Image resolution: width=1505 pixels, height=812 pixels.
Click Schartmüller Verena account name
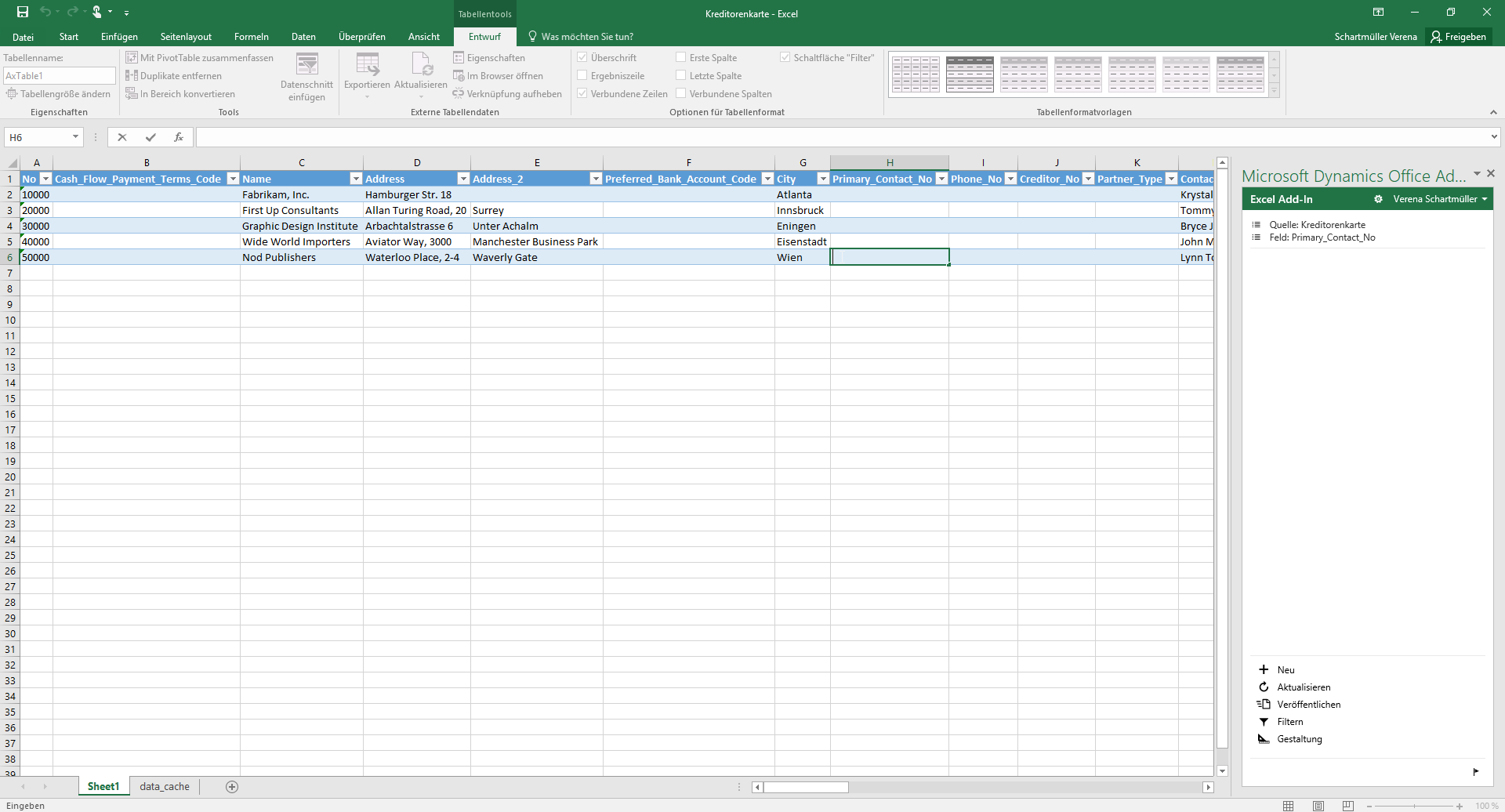(1376, 37)
